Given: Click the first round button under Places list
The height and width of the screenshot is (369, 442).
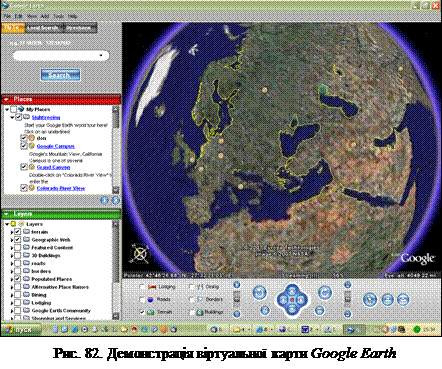Looking at the screenshot, I should [x=105, y=200].
